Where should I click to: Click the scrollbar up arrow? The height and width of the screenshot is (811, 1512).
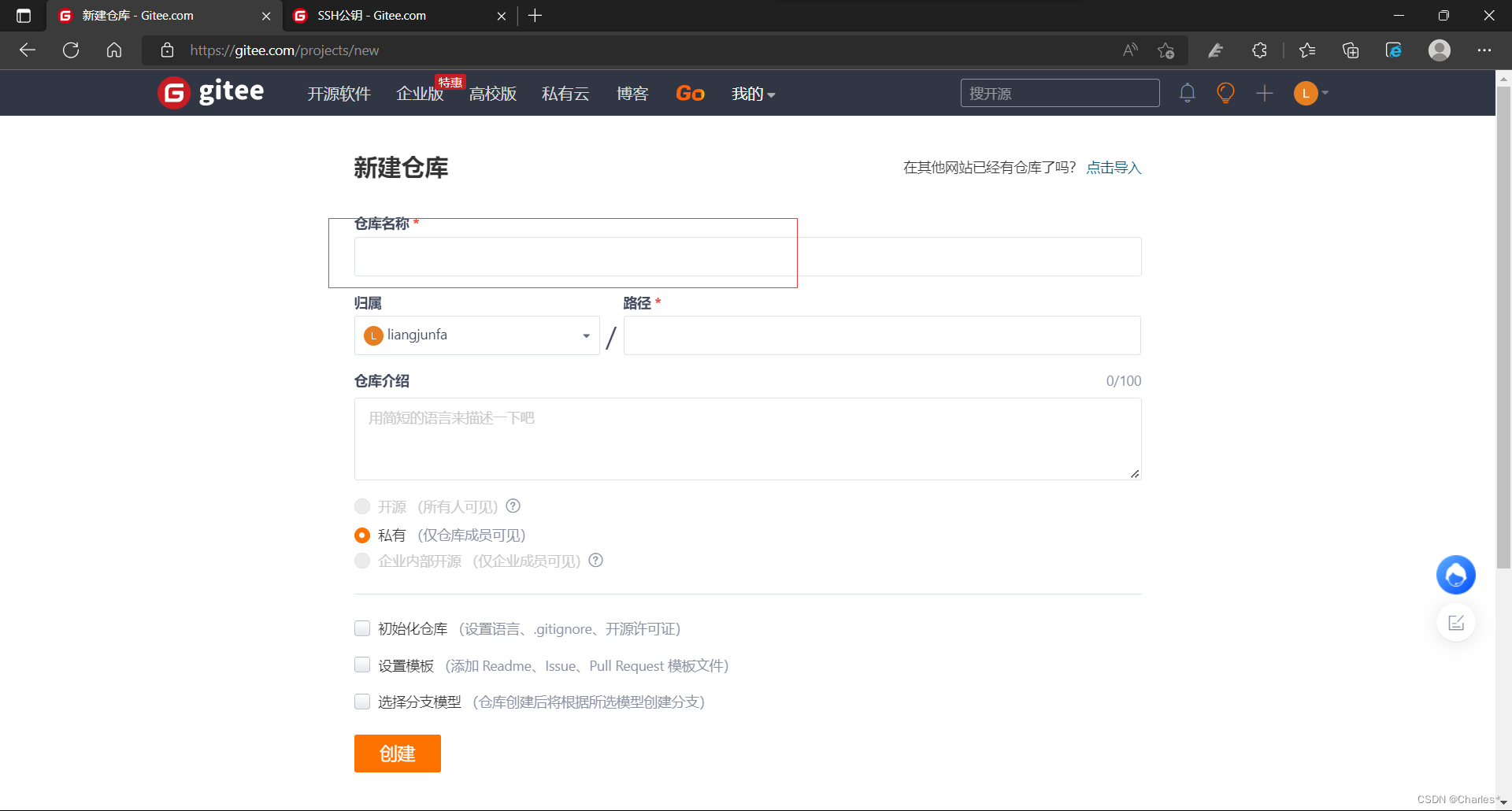tap(1503, 78)
